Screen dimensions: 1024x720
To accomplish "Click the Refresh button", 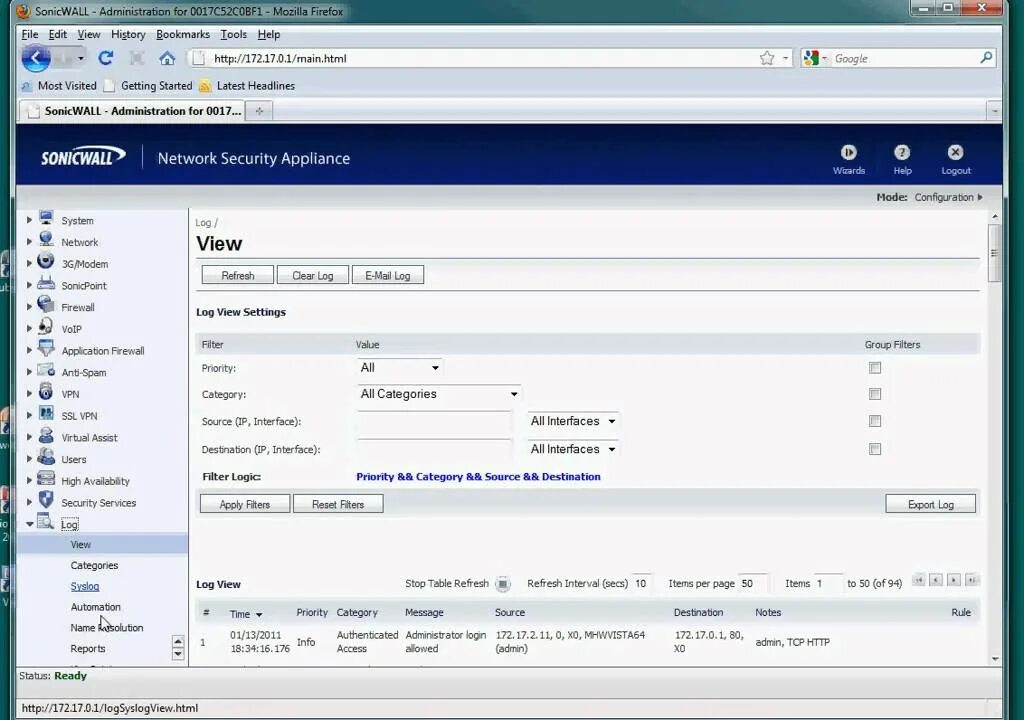I will (238, 276).
